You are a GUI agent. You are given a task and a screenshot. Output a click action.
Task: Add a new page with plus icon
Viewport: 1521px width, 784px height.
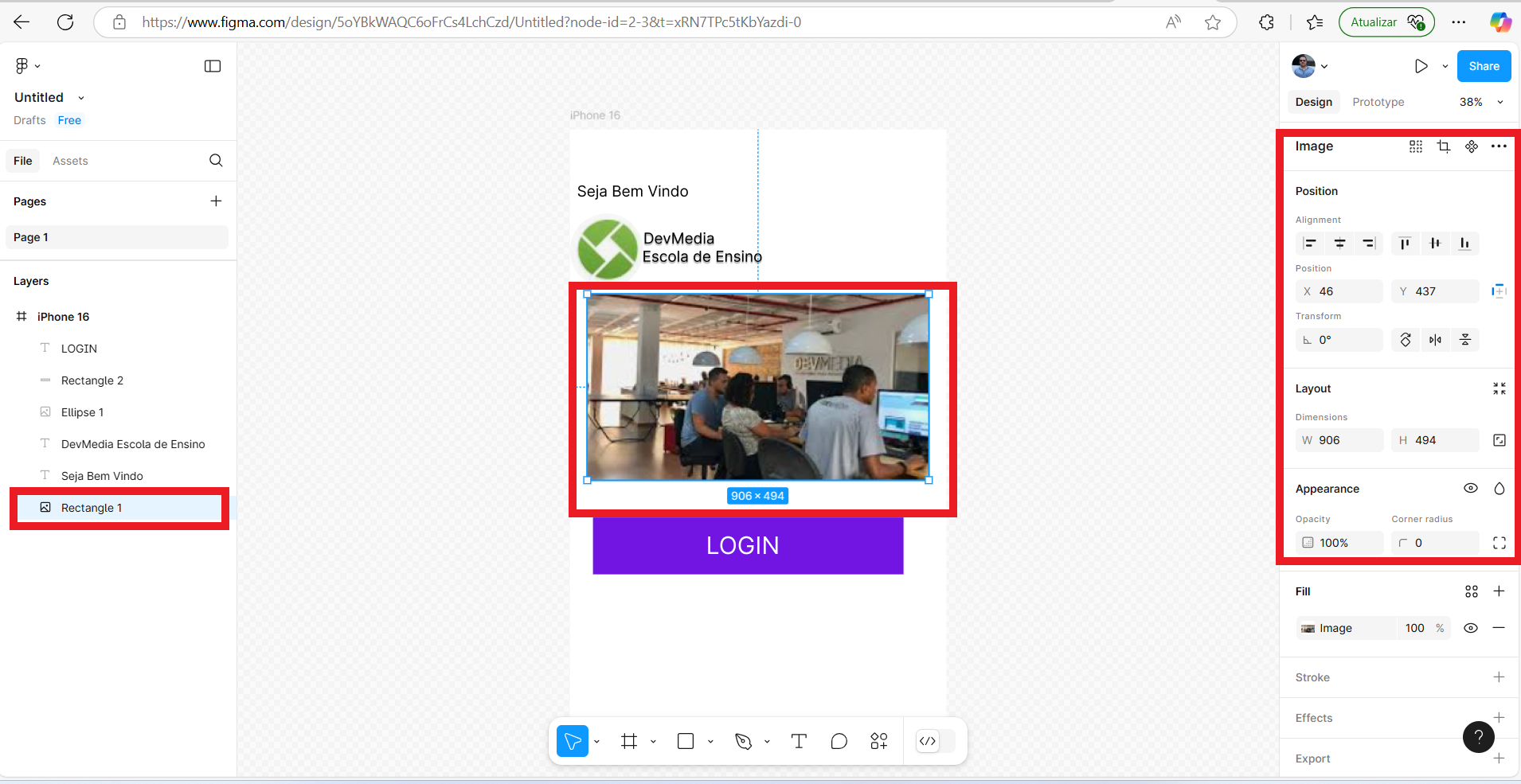[x=216, y=201]
